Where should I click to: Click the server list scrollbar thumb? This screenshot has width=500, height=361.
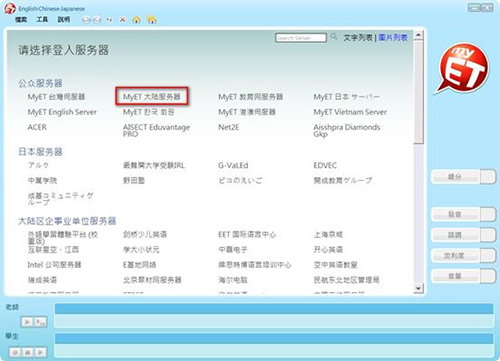click(418, 92)
